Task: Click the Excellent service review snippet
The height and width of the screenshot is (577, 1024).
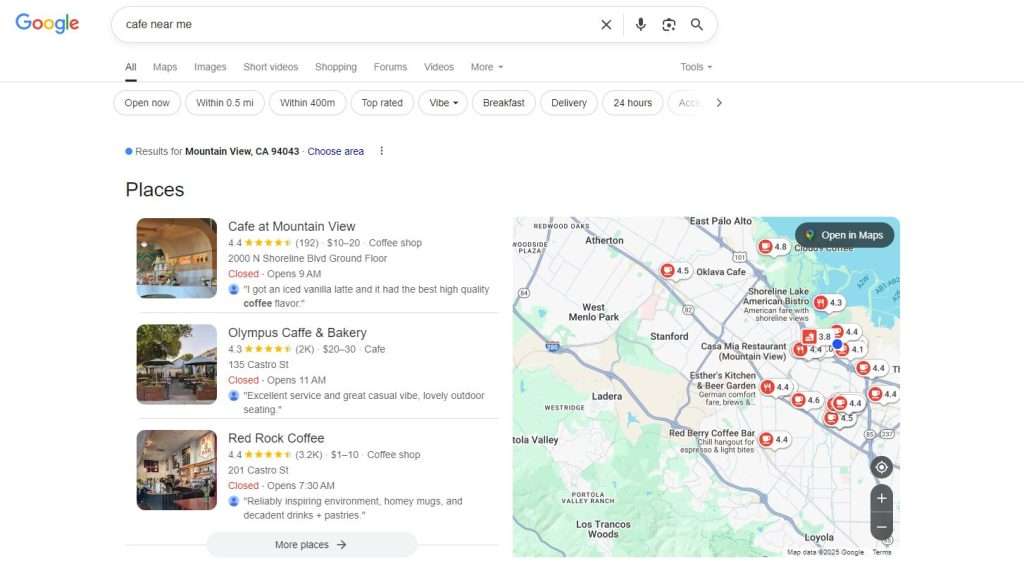Action: [x=364, y=402]
